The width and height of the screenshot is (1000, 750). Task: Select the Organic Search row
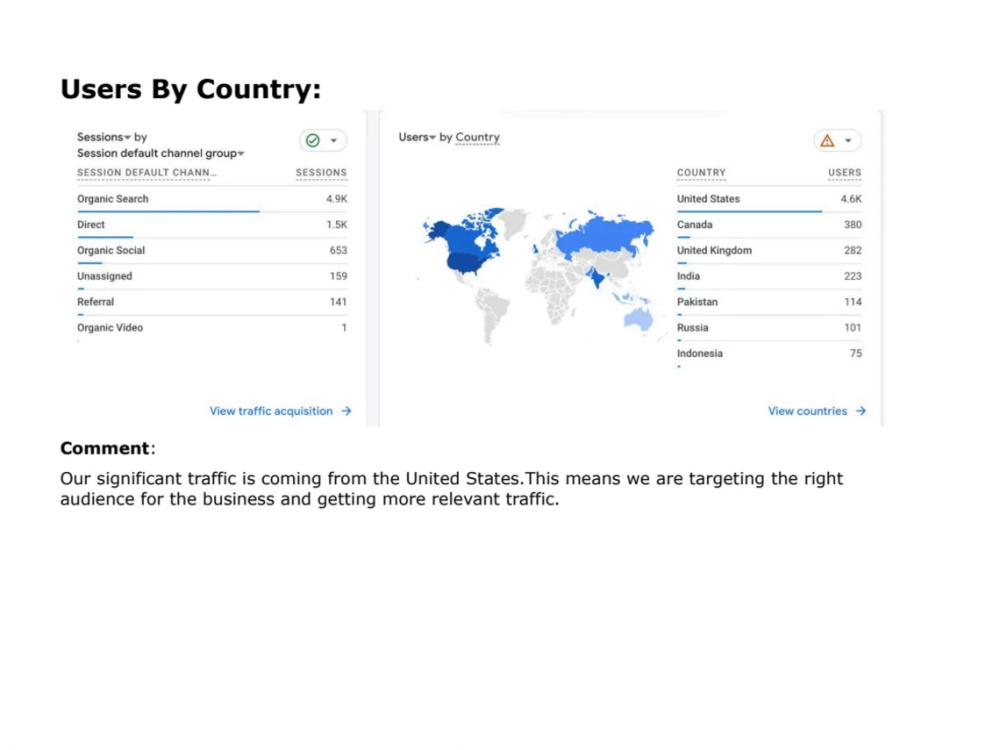click(x=212, y=200)
